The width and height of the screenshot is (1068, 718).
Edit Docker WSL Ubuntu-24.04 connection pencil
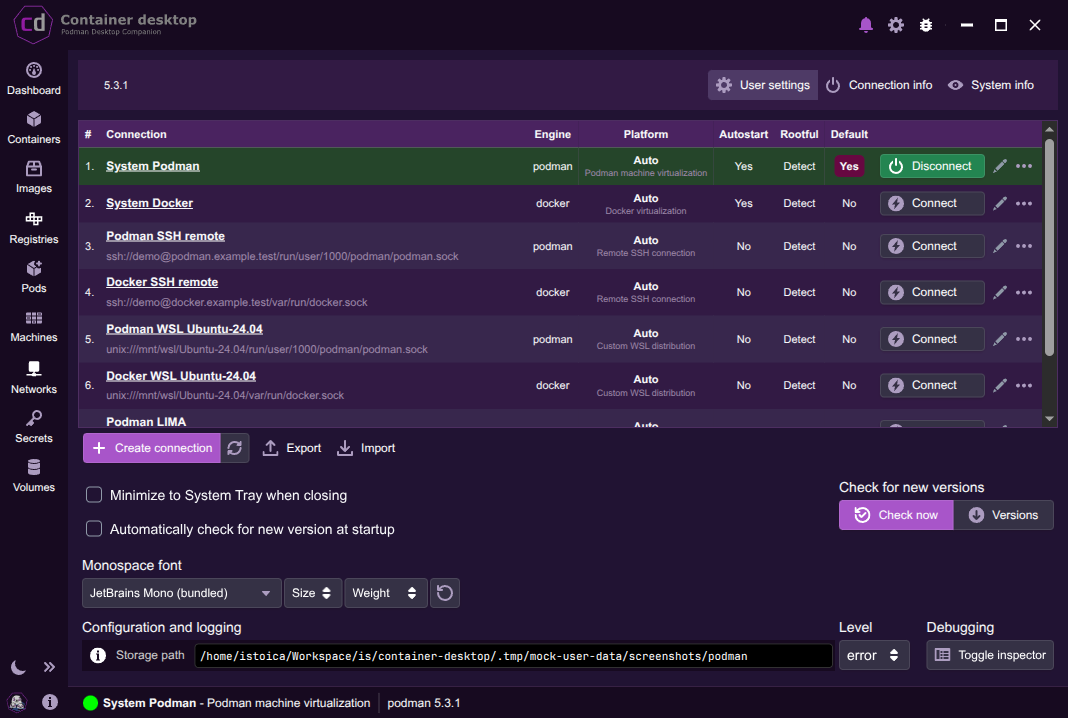[x=1000, y=386]
